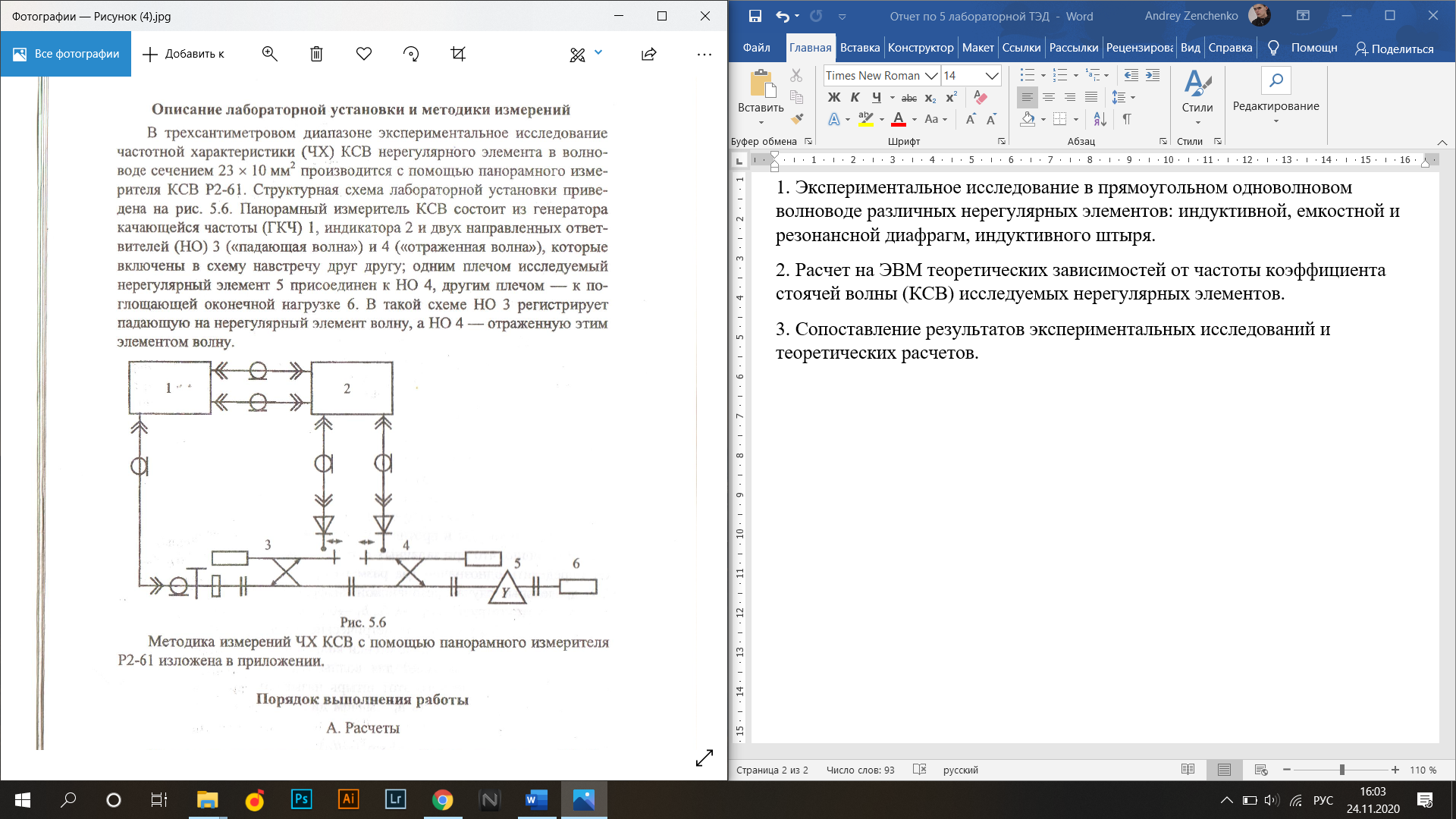The height and width of the screenshot is (819, 1456).
Task: Clear all formatting with eraser icon
Action: (981, 97)
